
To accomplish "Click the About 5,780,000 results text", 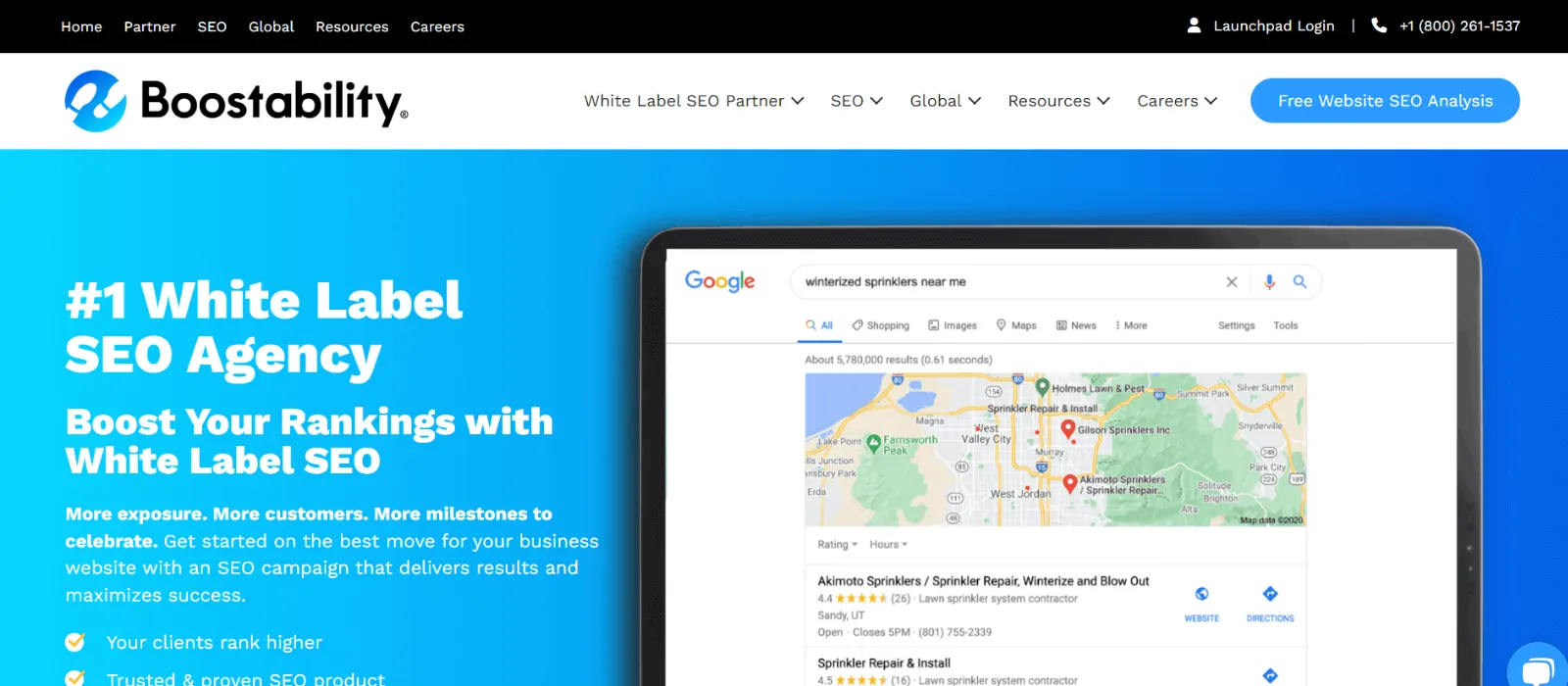I will tap(899, 360).
